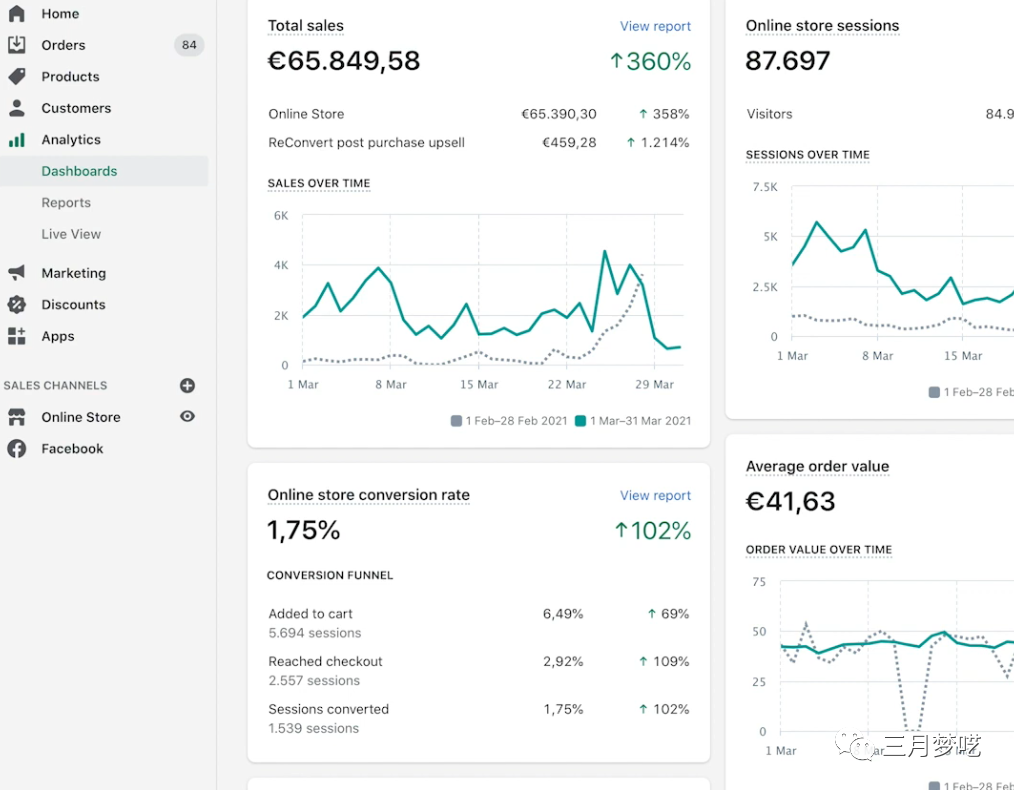Click the Online Store storefront icon

17,417
